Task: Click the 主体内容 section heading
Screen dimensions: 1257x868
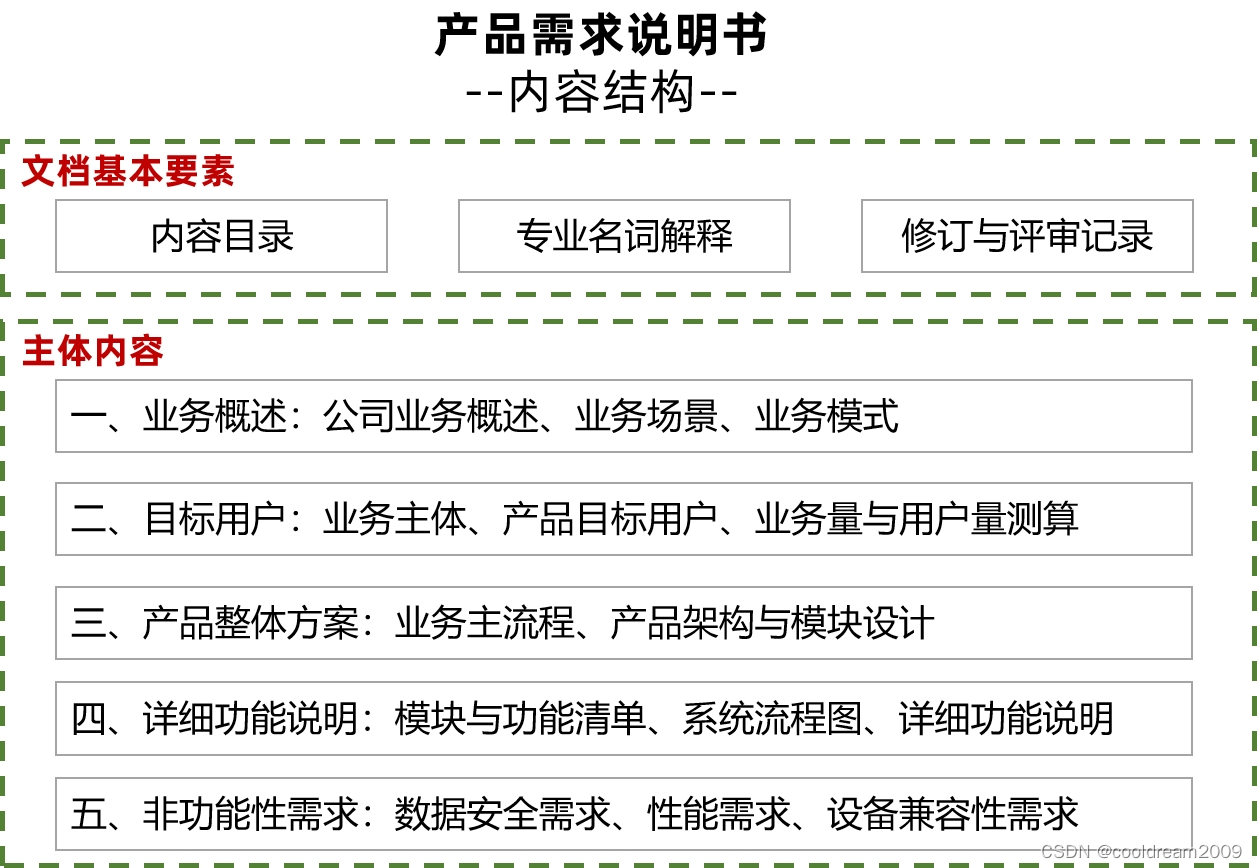Action: click(93, 352)
